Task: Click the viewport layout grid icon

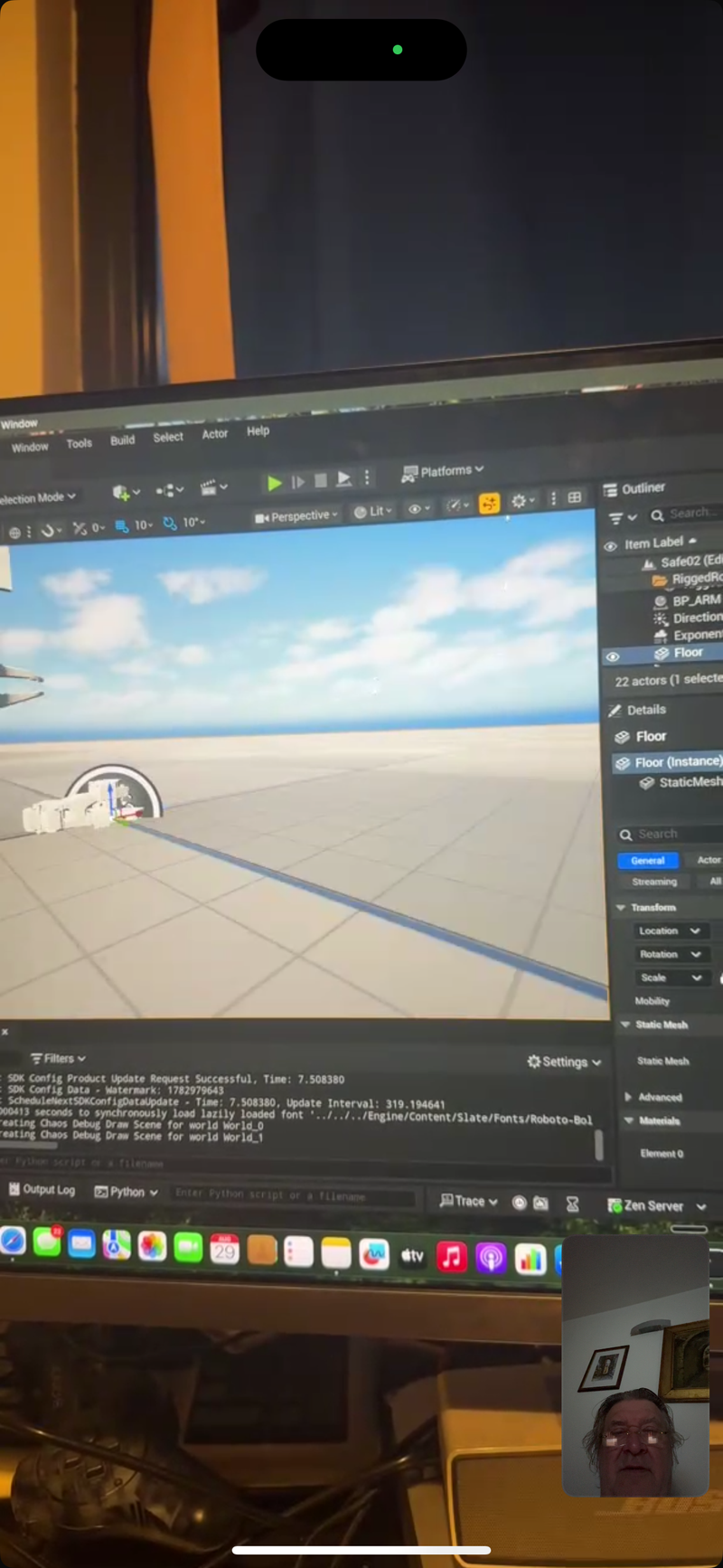Action: pyautogui.click(x=574, y=497)
